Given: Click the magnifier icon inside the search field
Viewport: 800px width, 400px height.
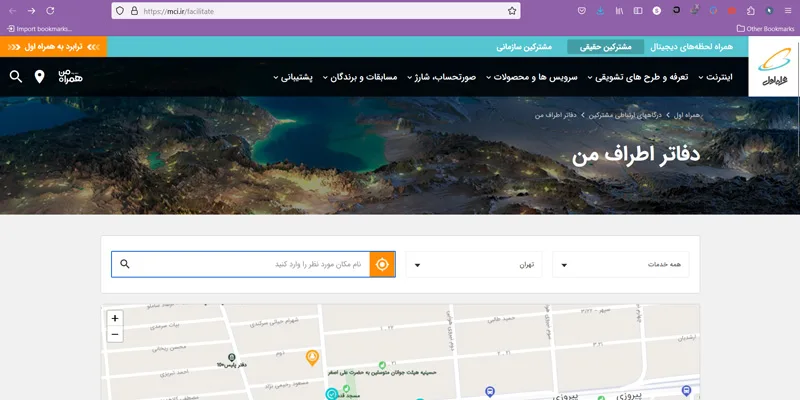Looking at the screenshot, I should [x=124, y=264].
